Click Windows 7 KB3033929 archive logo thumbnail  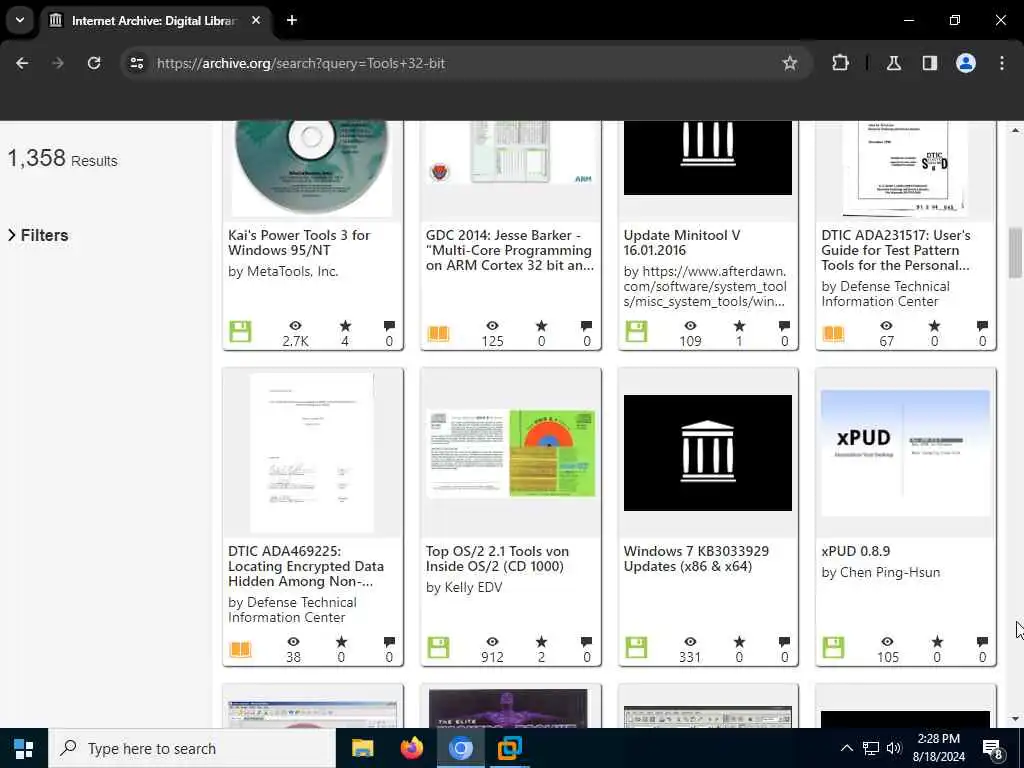pos(707,453)
